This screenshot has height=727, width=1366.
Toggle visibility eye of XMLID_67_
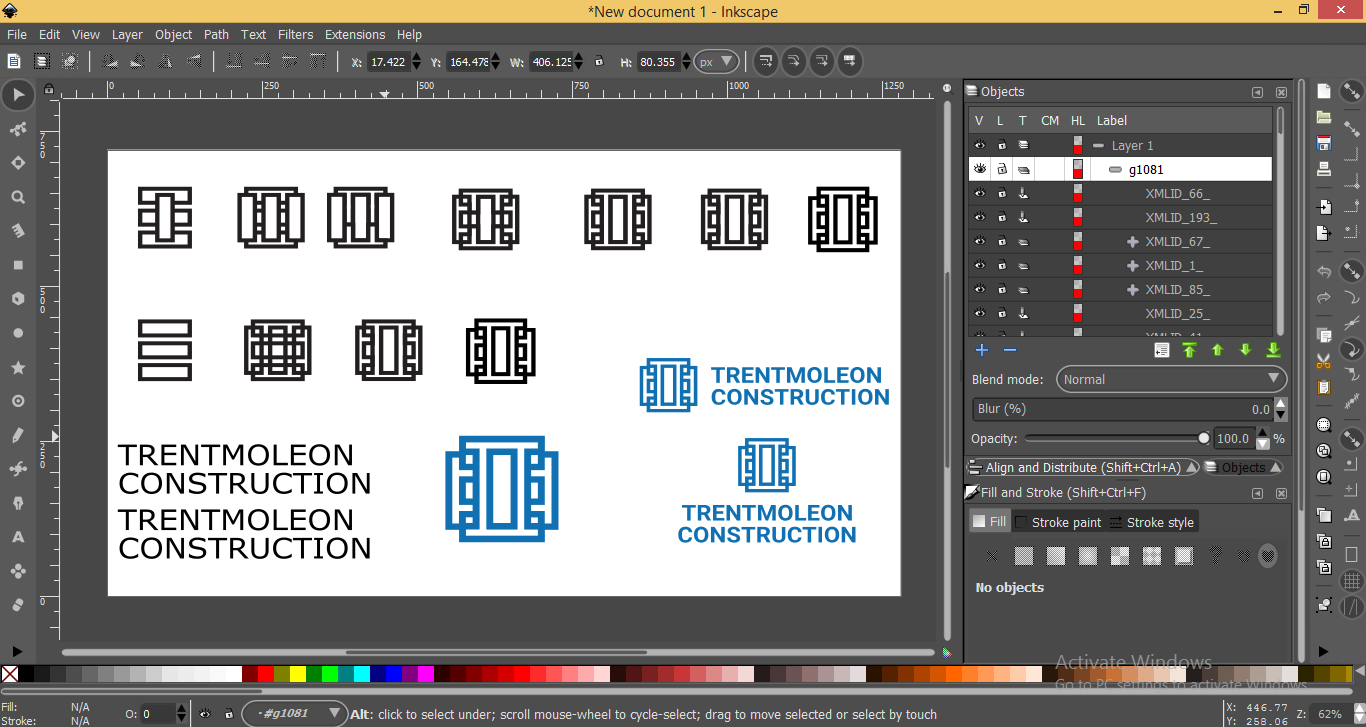tap(980, 241)
